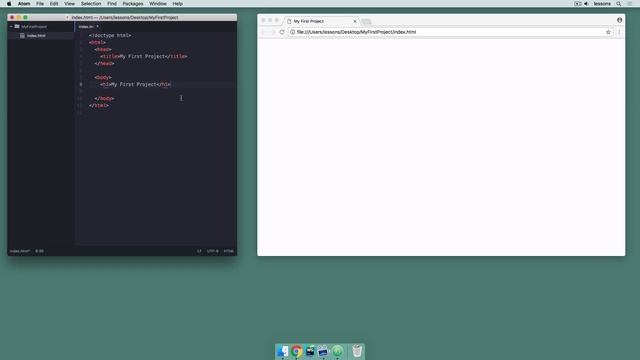Collapse the MyFirstProject folder in tree view

point(11,27)
